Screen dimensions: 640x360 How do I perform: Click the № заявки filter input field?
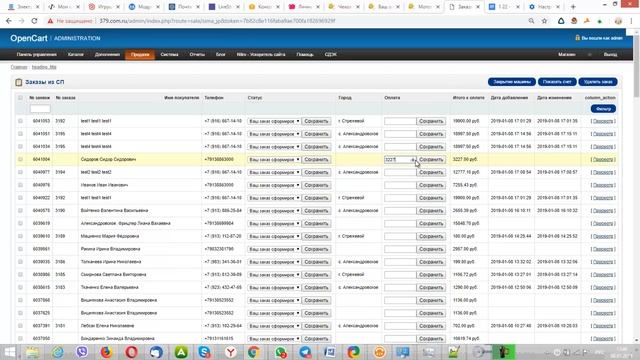coord(40,109)
